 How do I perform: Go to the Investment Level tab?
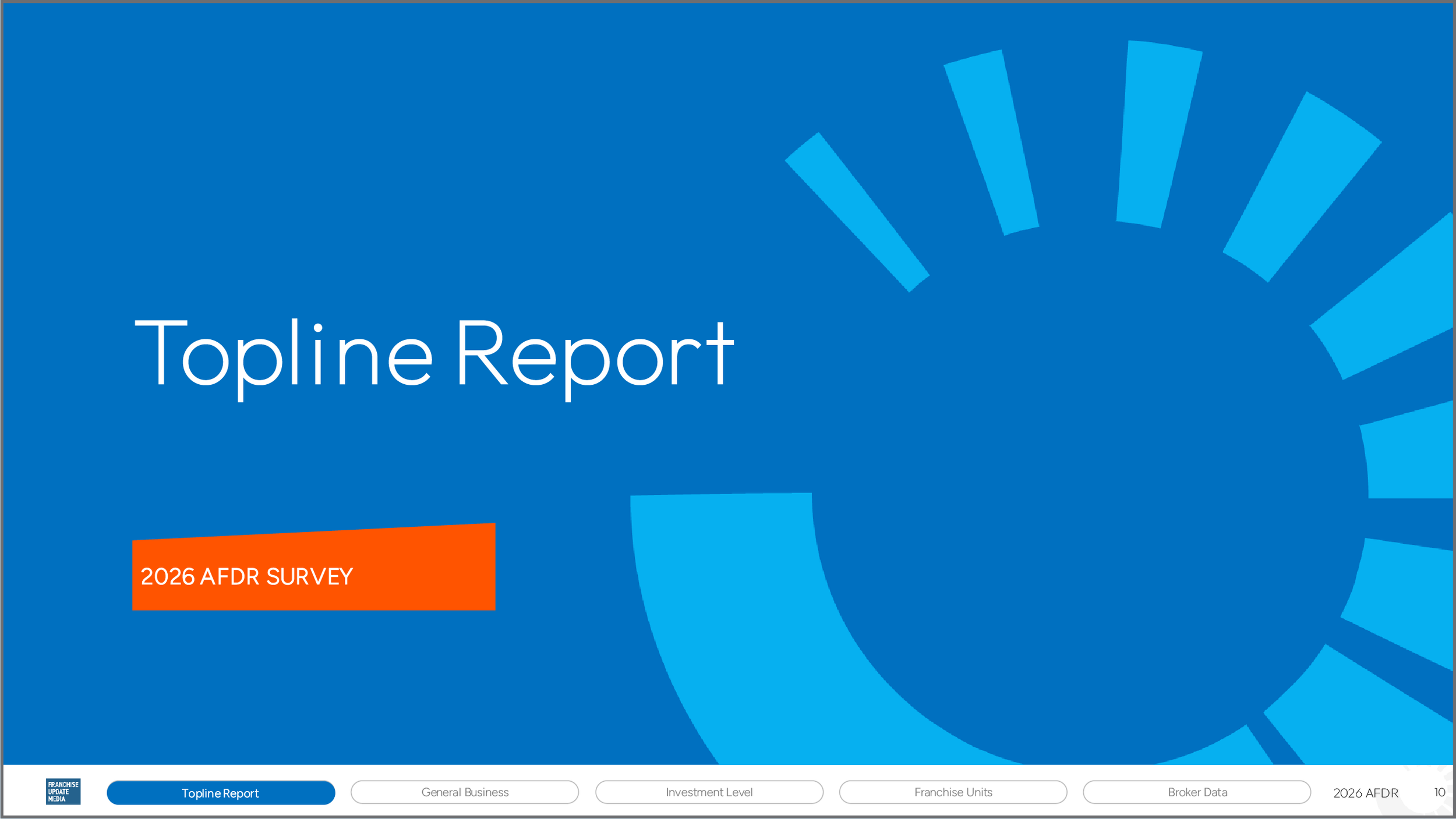[709, 792]
